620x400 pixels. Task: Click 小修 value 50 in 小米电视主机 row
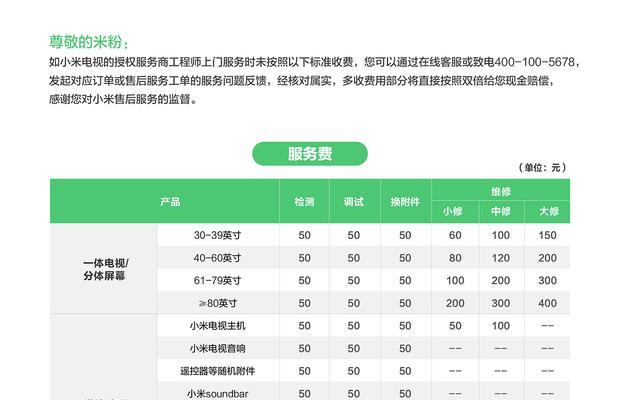click(455, 326)
